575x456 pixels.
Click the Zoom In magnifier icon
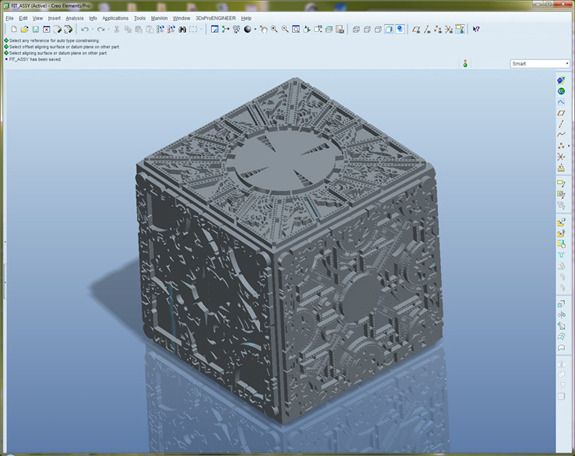point(274,29)
